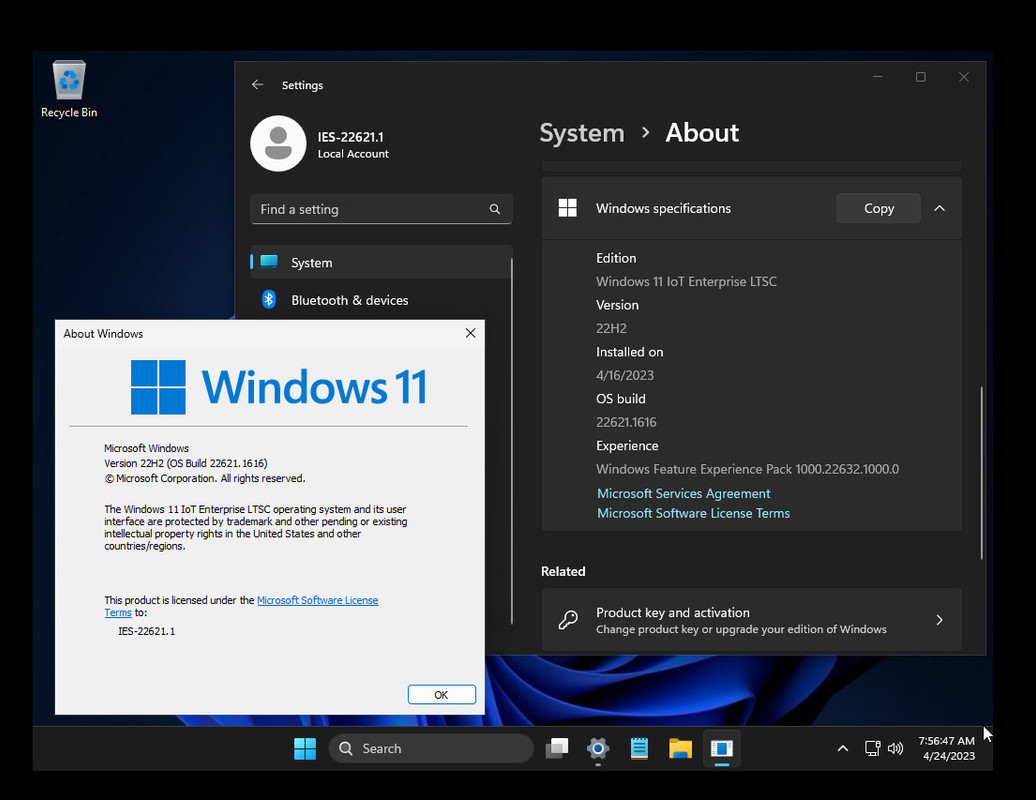Click the Settings page vertical scrollbar

(982, 472)
